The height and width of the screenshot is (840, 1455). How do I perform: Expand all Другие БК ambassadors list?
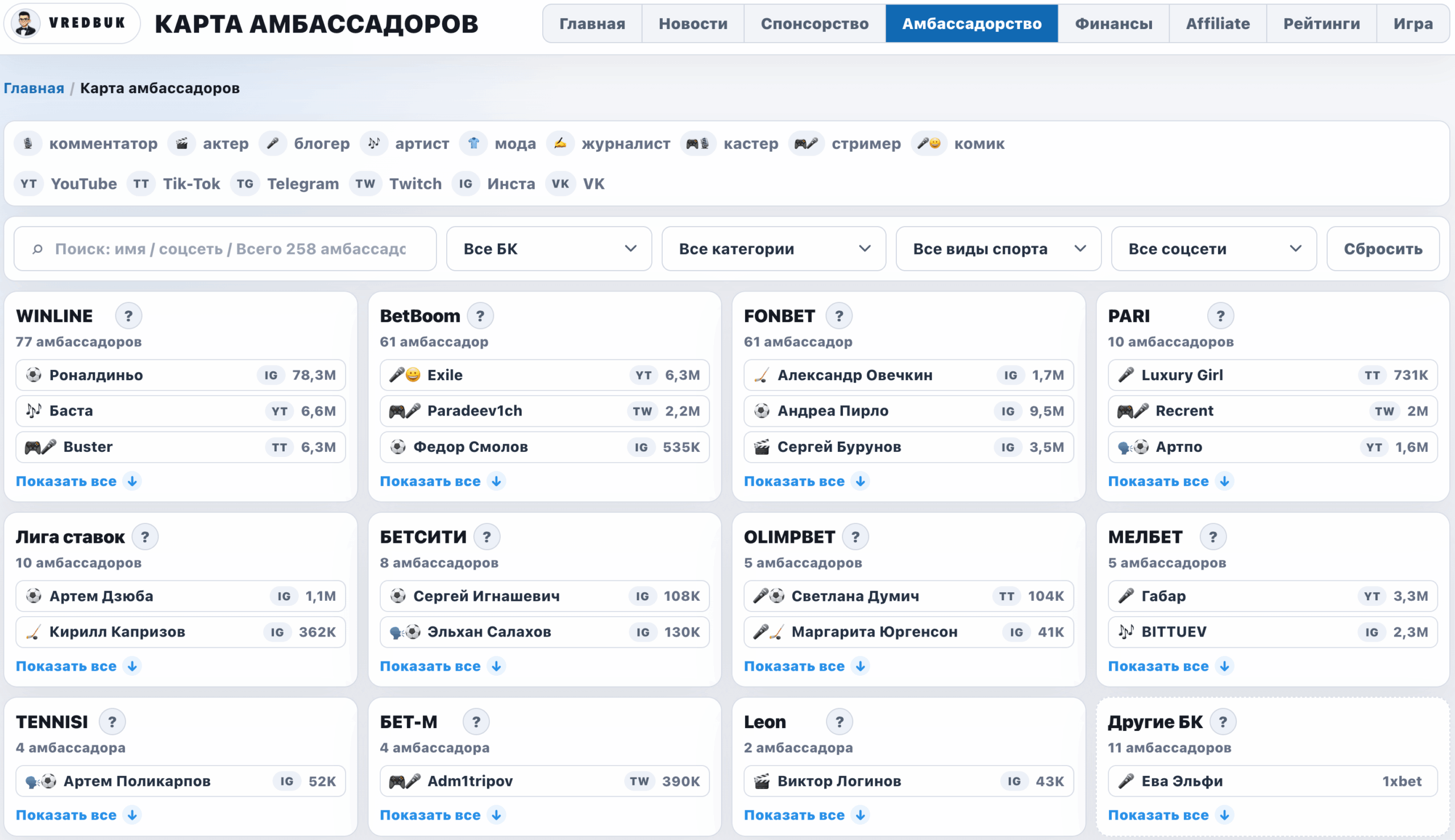(x=1170, y=815)
